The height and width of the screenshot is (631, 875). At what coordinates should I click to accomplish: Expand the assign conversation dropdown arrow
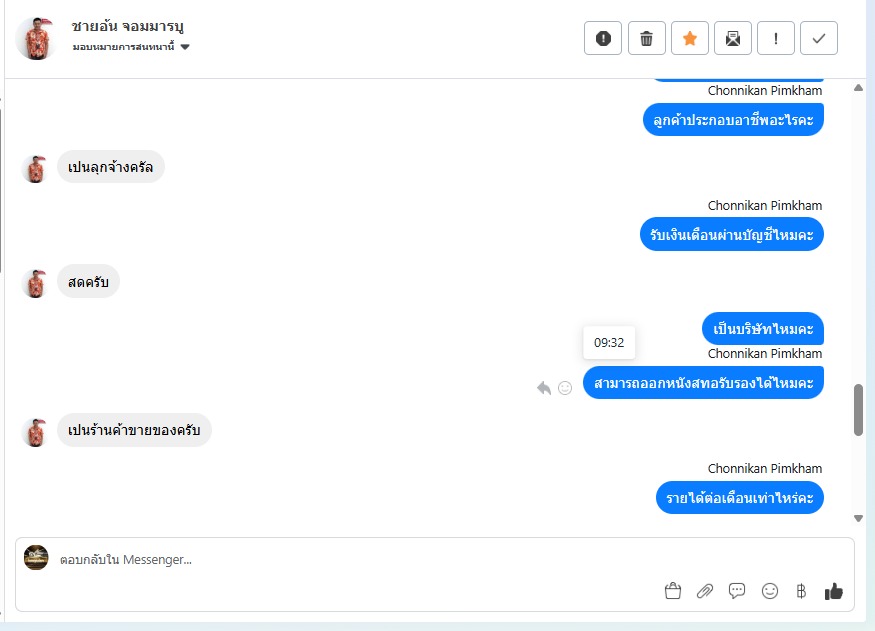(185, 47)
